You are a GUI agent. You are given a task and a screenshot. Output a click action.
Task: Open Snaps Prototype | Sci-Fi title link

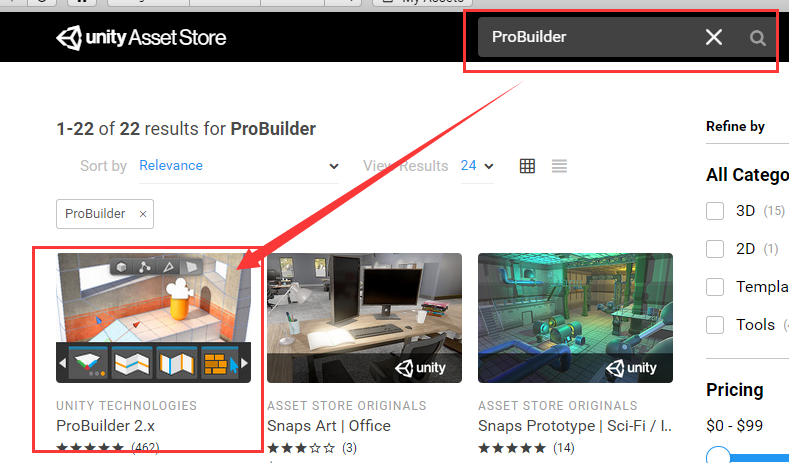[x=575, y=426]
